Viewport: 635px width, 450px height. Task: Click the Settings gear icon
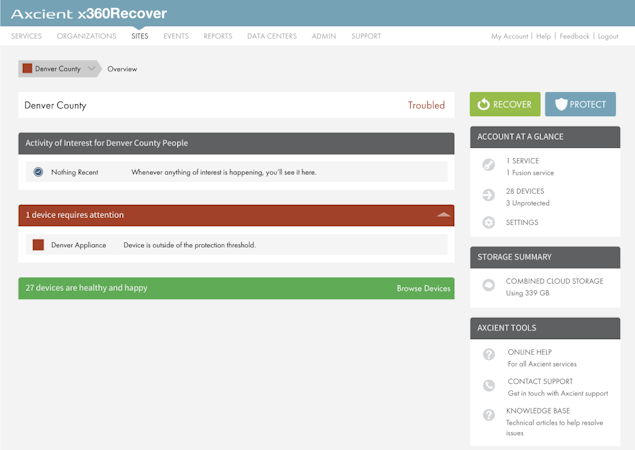pyautogui.click(x=488, y=222)
